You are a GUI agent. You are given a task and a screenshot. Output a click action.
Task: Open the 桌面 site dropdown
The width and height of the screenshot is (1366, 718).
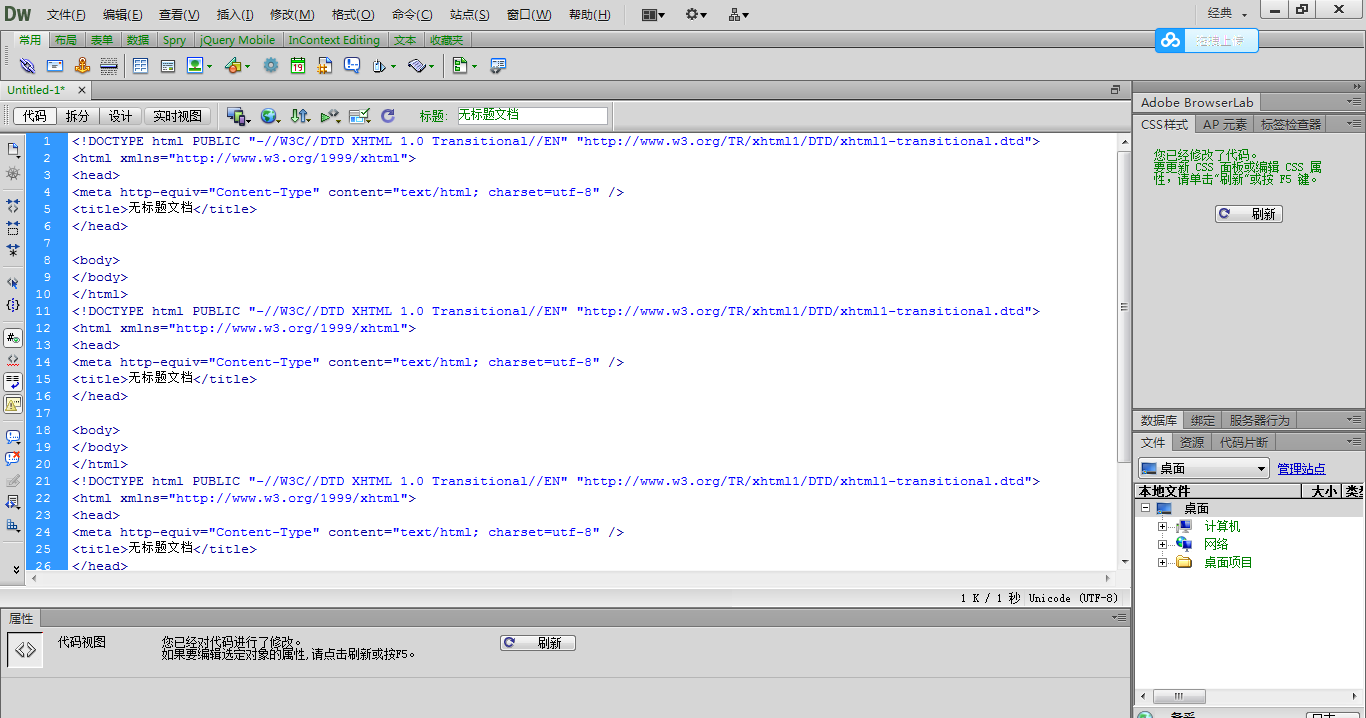click(x=1203, y=468)
